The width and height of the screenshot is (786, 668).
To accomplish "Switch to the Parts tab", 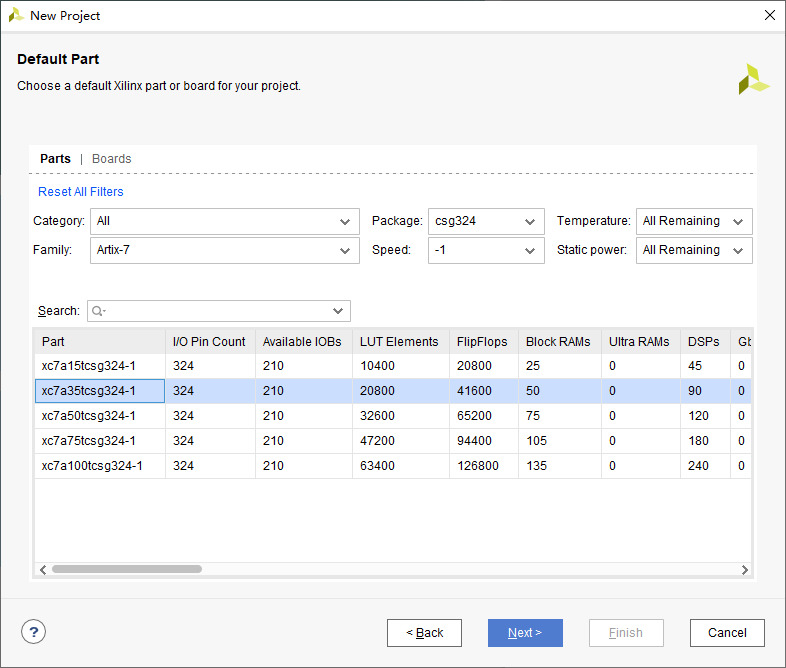I will tap(55, 159).
